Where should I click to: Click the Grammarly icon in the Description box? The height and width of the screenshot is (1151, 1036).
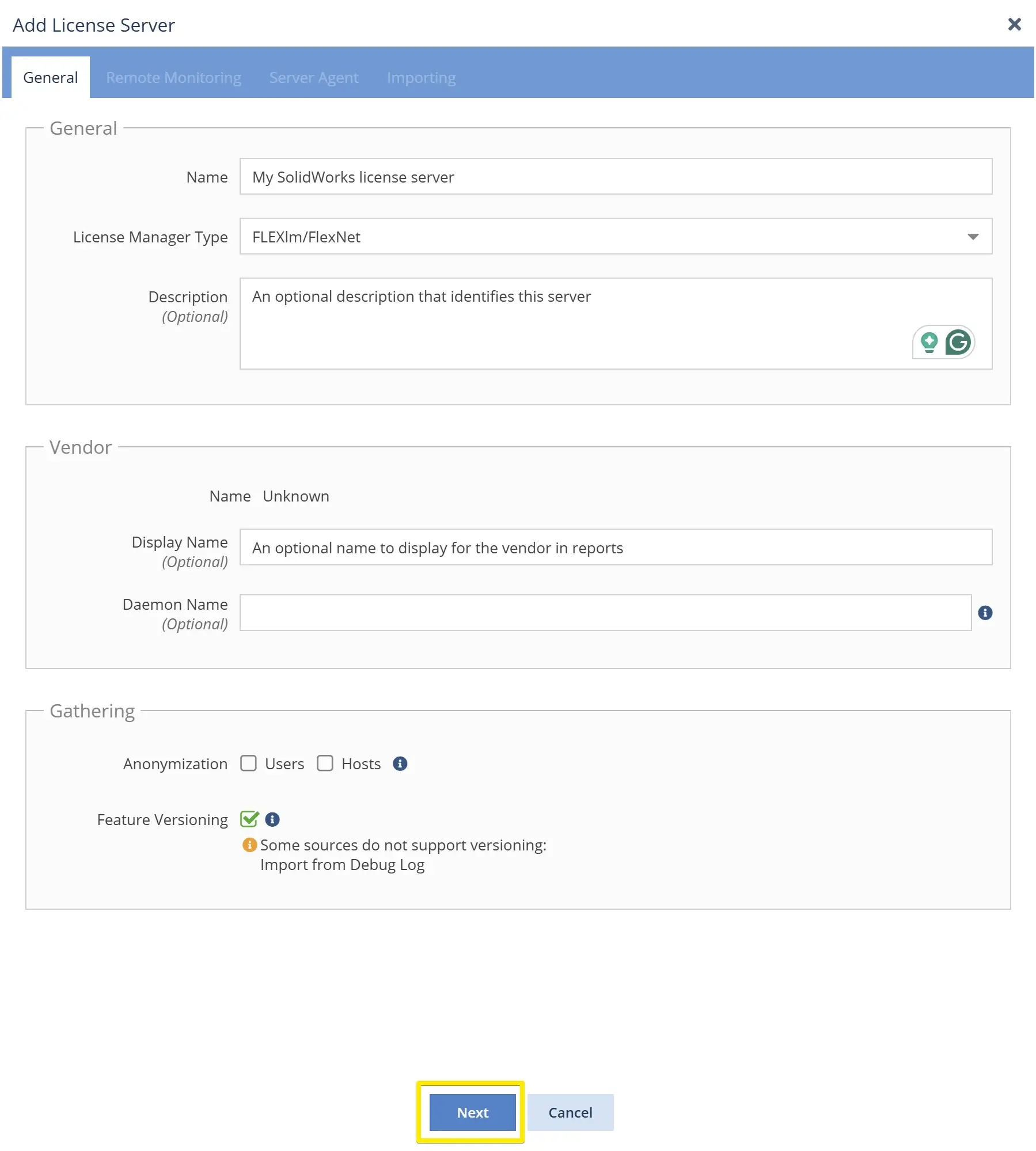pos(958,342)
